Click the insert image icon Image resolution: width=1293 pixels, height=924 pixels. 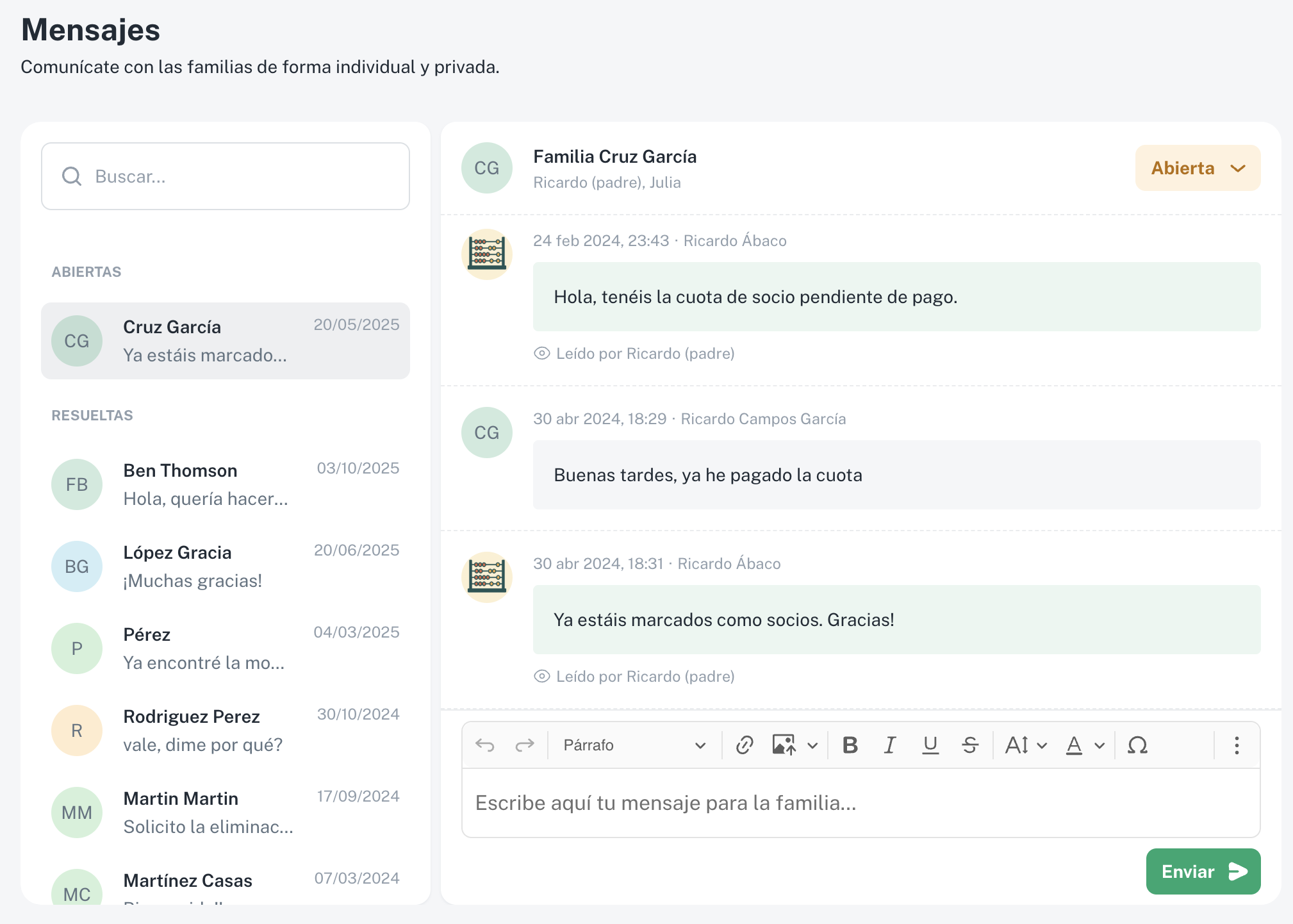784,745
